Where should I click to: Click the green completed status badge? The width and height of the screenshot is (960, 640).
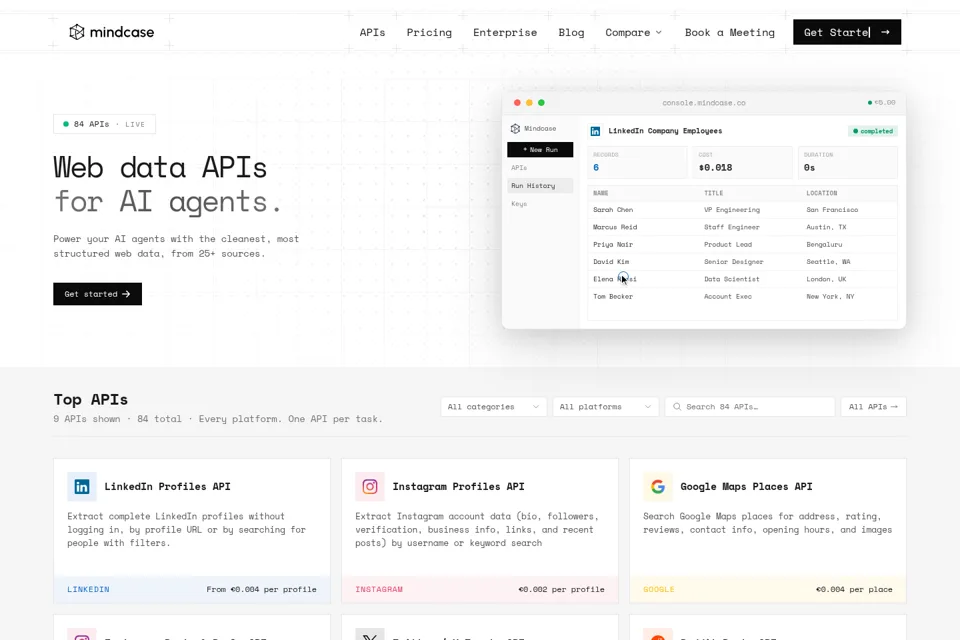(x=873, y=131)
